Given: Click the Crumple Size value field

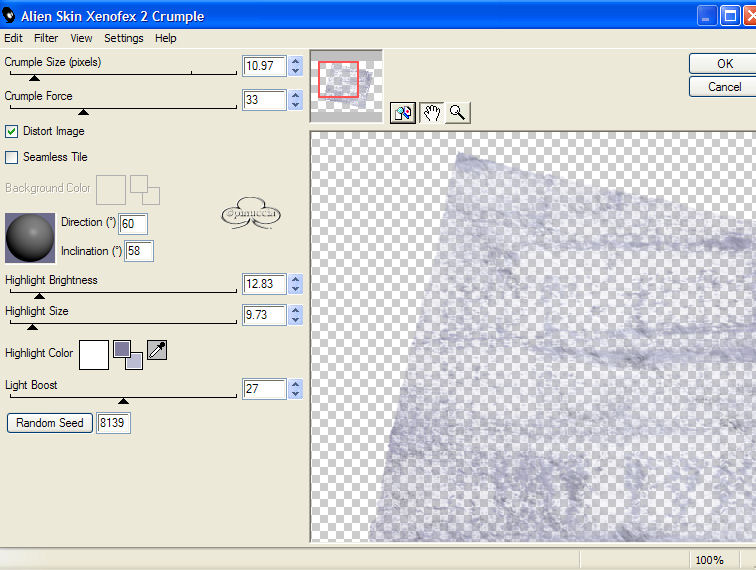Looking at the screenshot, I should point(264,66).
